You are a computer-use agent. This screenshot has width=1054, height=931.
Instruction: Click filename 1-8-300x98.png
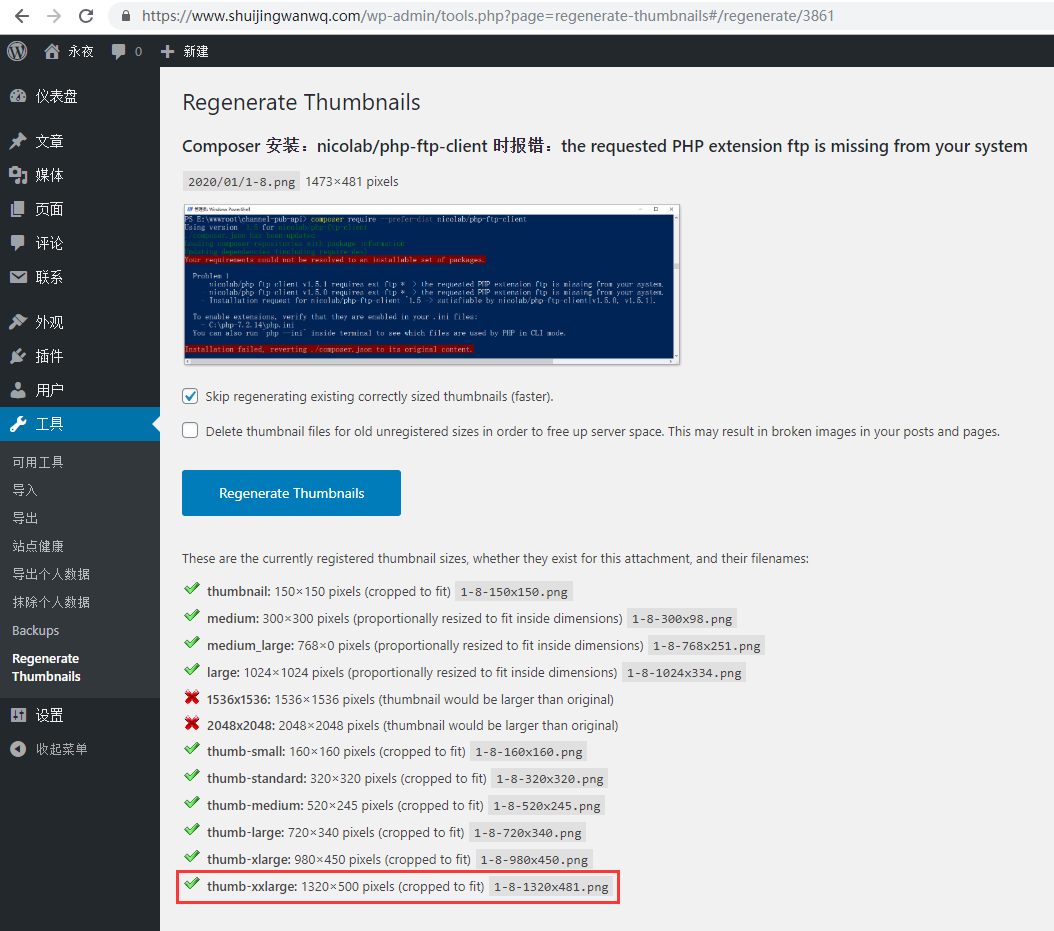coord(682,618)
